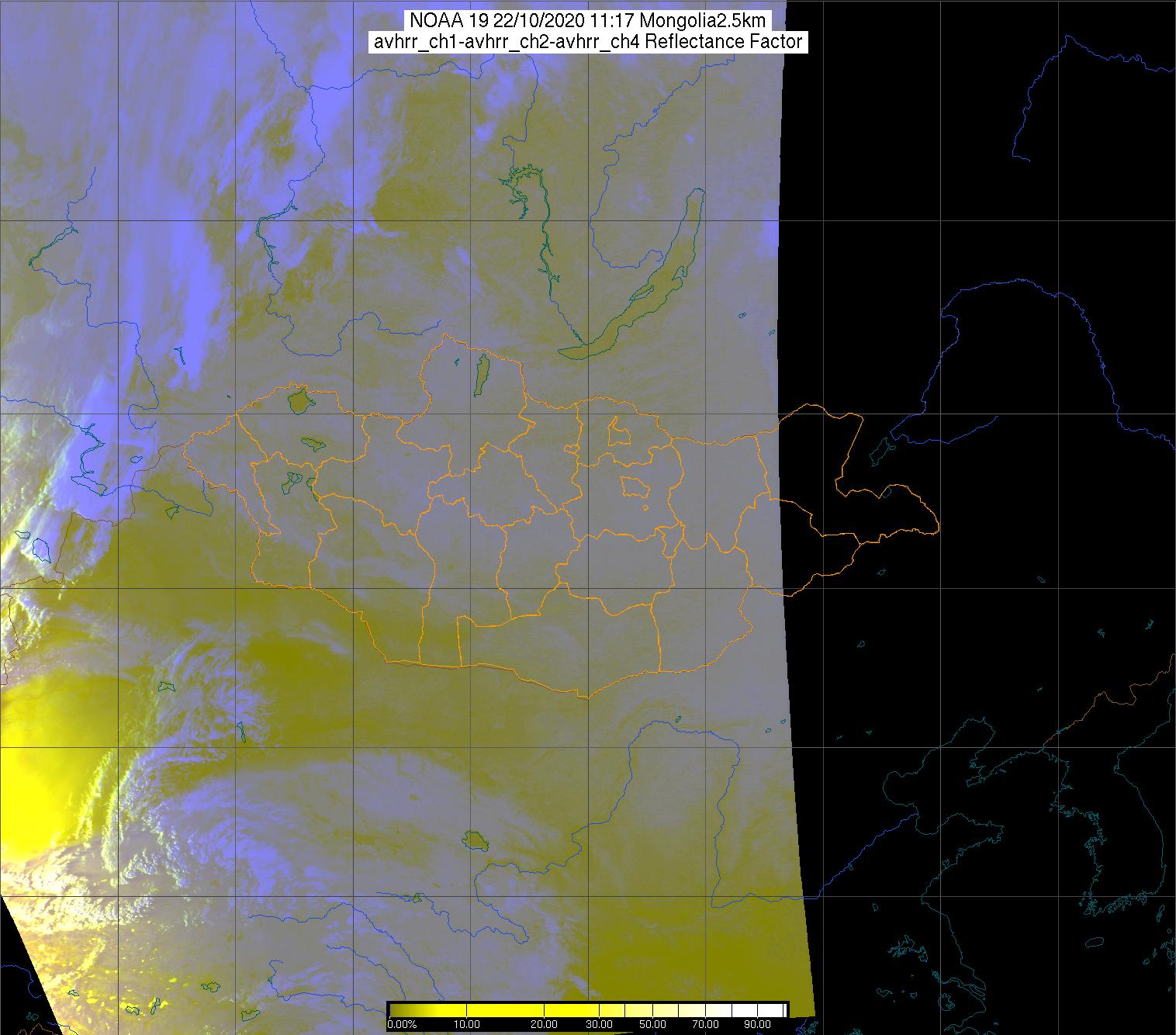
Task: Click the white end of the color bar above 90.00
Action: pos(770,1010)
